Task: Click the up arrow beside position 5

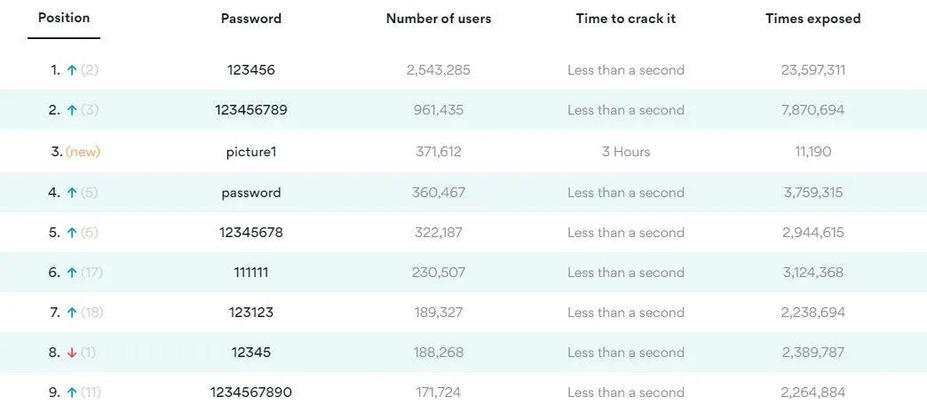Action: click(72, 233)
